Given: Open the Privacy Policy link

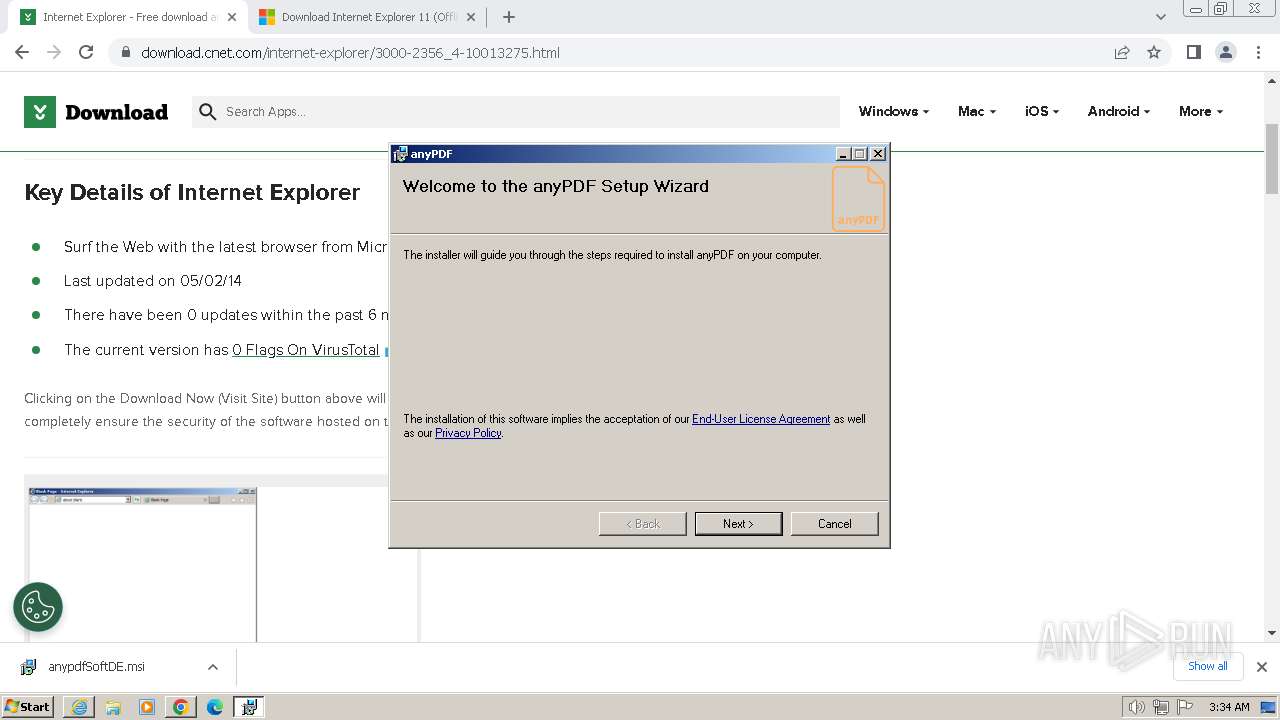Looking at the screenshot, I should tap(468, 433).
